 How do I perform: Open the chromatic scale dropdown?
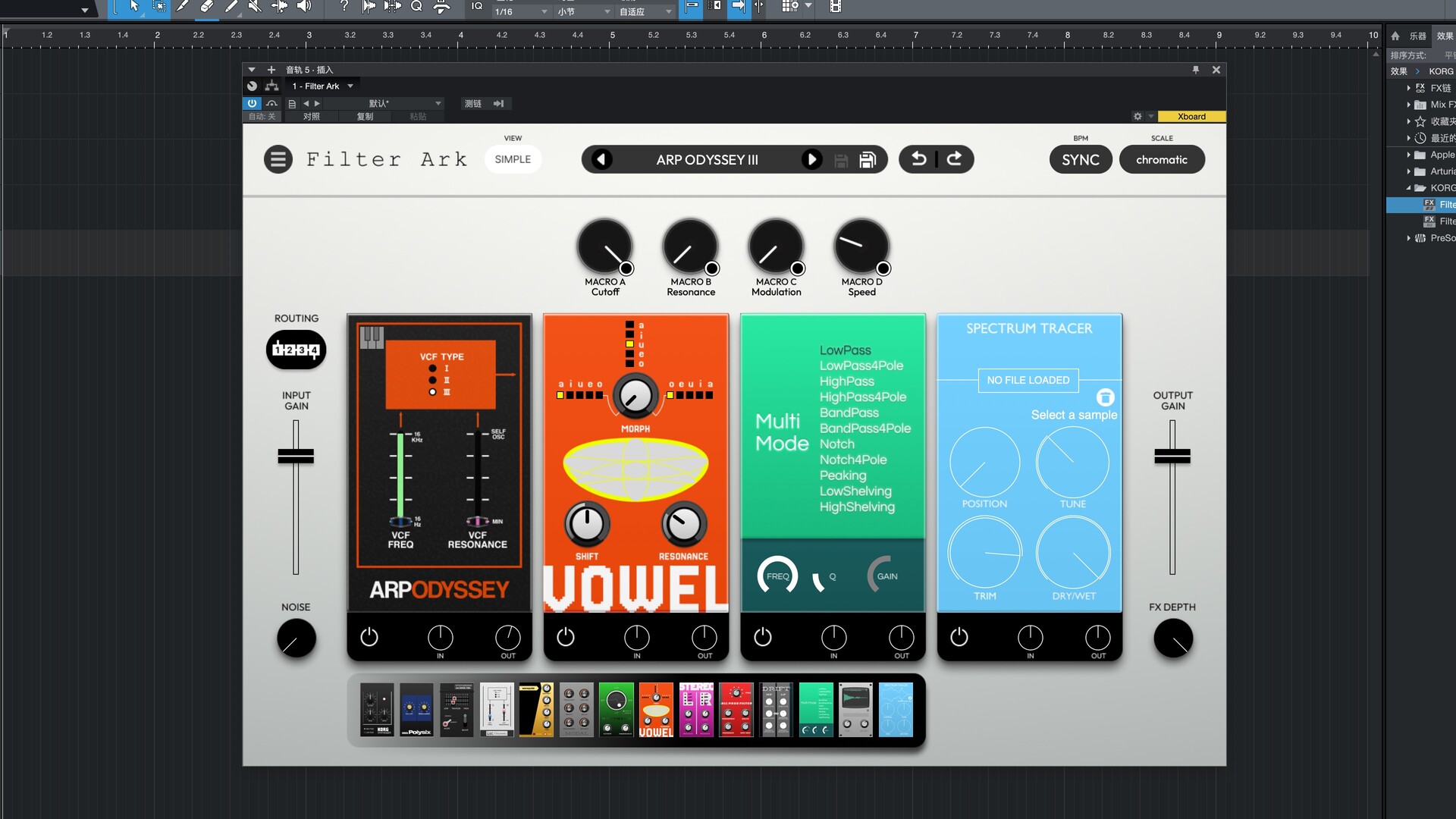coord(1161,159)
